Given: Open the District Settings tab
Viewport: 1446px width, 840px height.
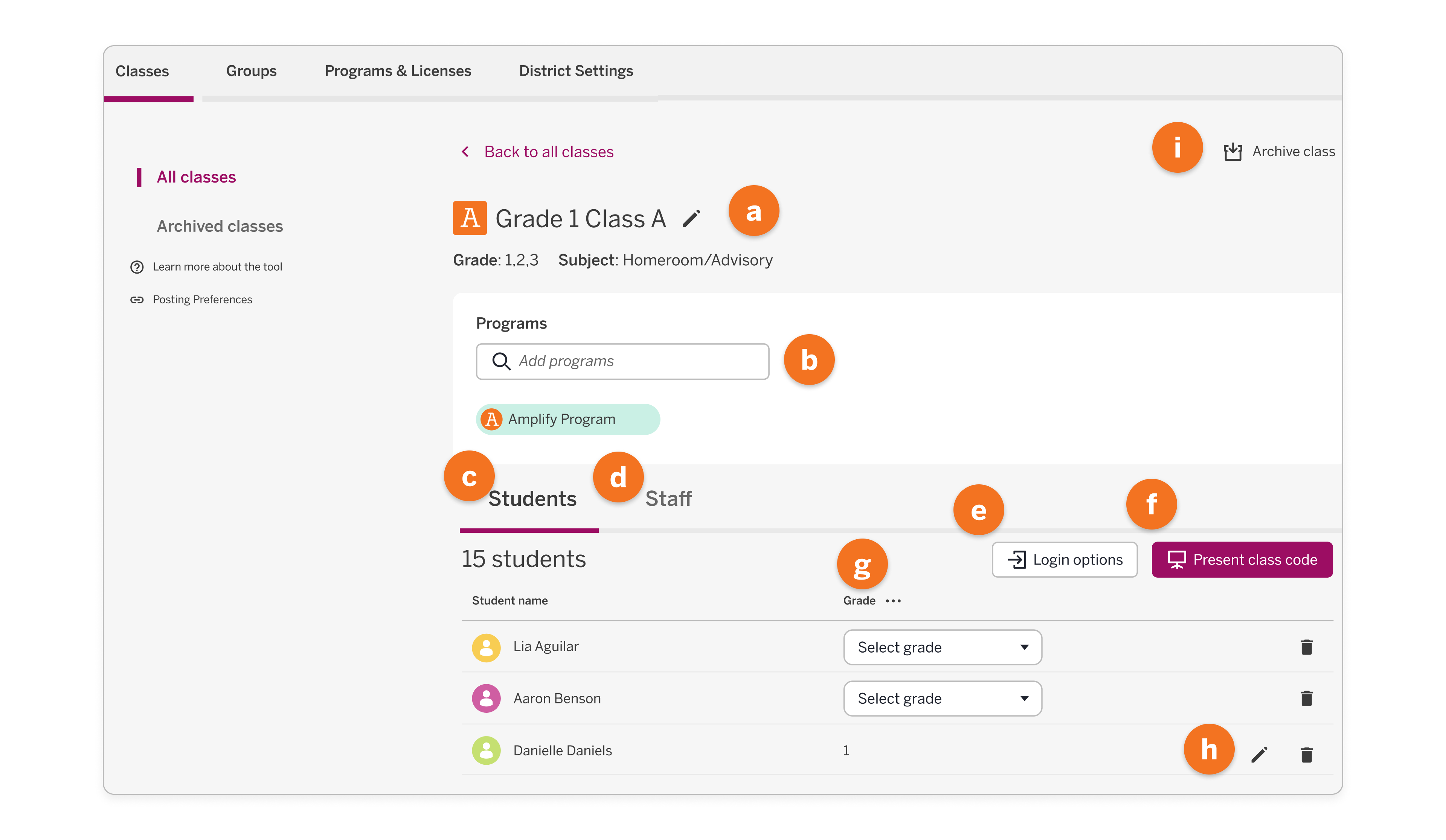Looking at the screenshot, I should click(x=576, y=70).
